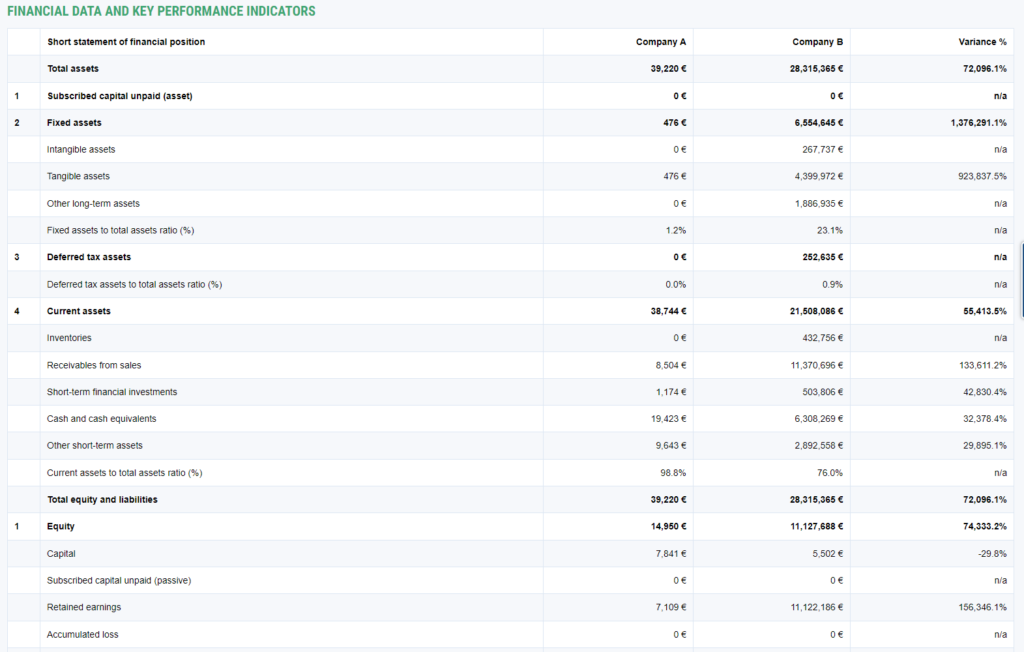Select 'Subscribed capital unpaid (asset)' row label
Image resolution: width=1024 pixels, height=652 pixels.
(120, 96)
